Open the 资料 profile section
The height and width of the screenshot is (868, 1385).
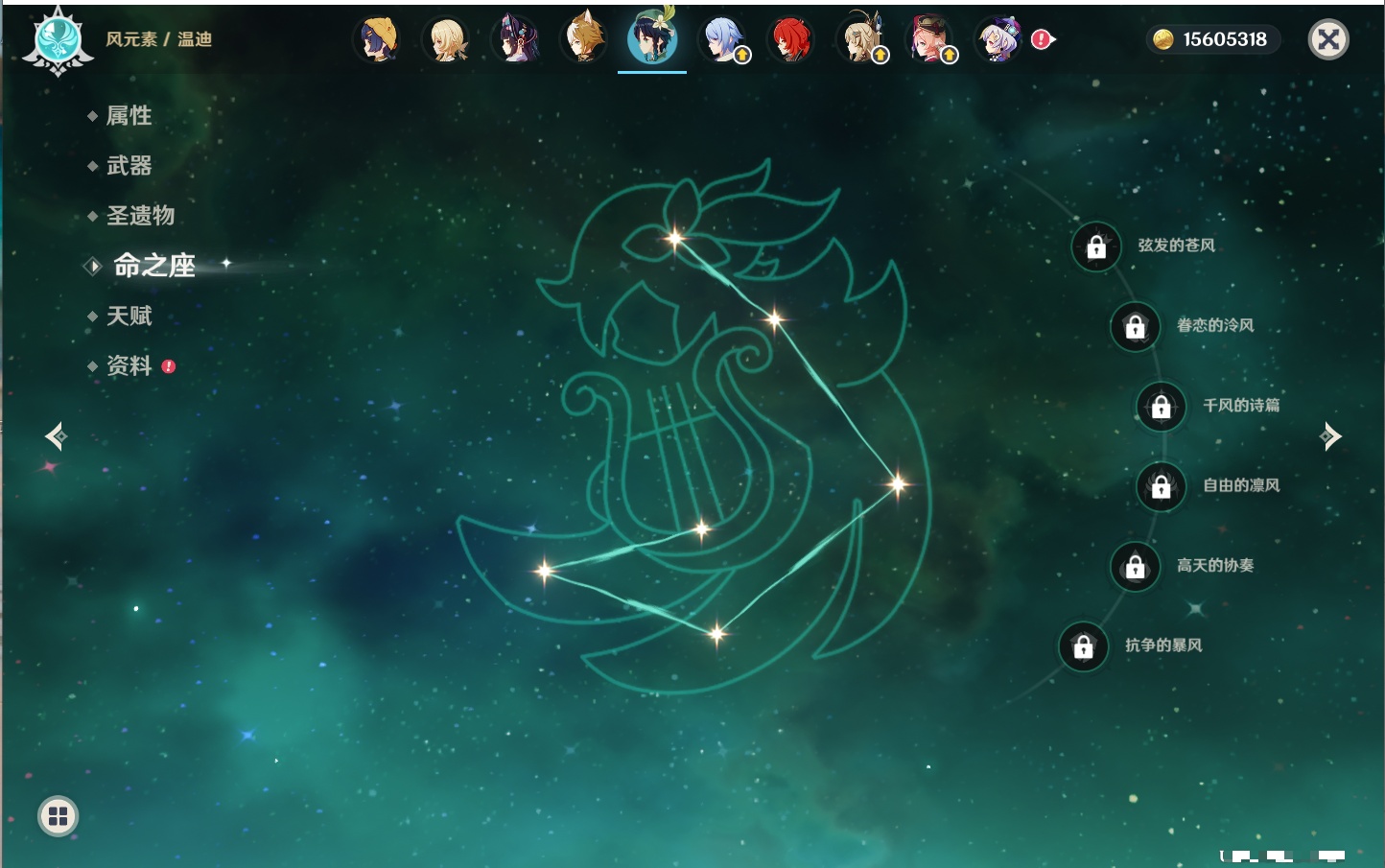[x=129, y=365]
